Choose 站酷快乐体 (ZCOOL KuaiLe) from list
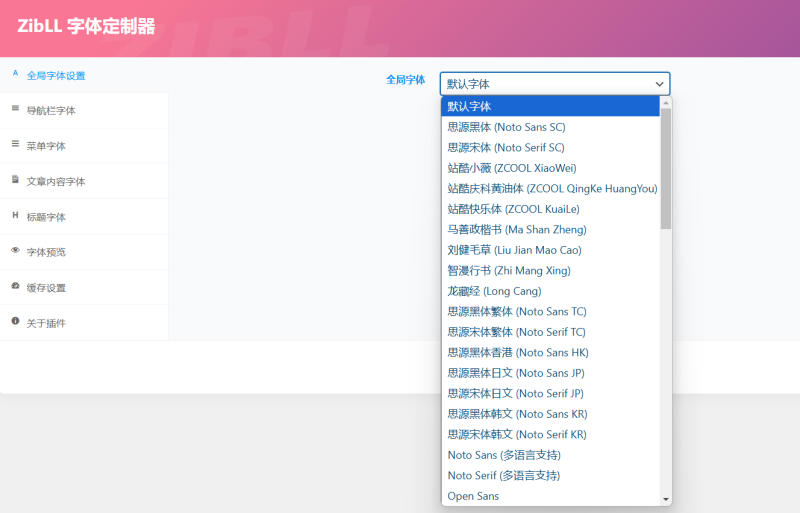This screenshot has height=513, width=800. tap(513, 209)
